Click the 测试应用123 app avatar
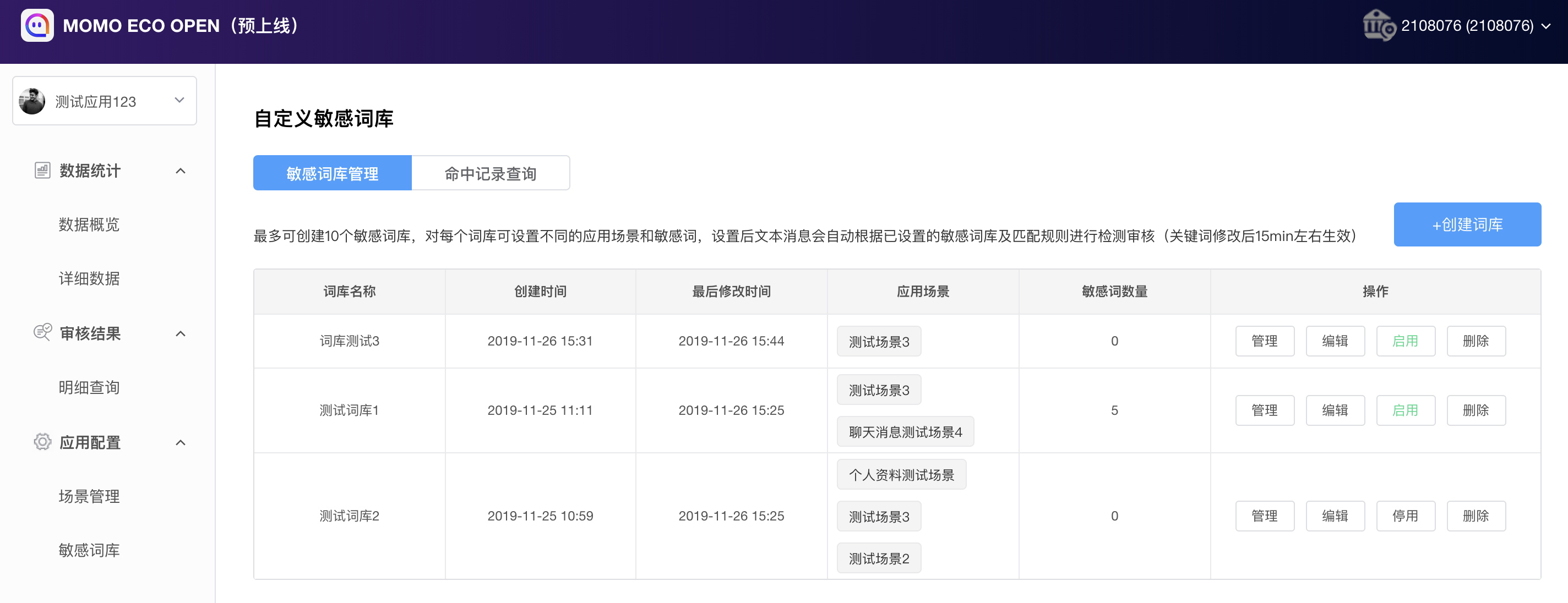This screenshot has width=1568, height=603. point(31,101)
